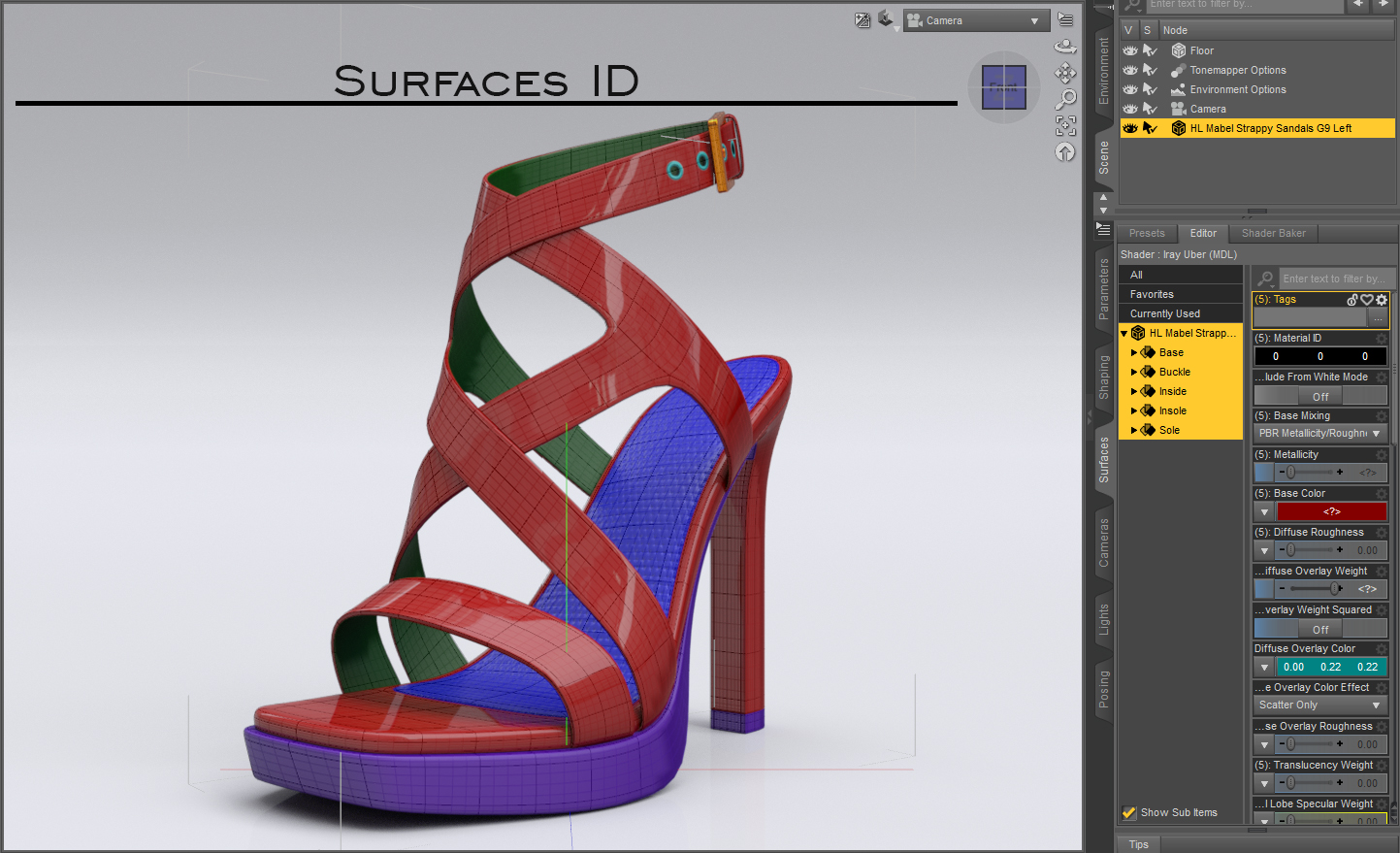This screenshot has height=853, width=1400.
Task: Go to previous Scene filter result arrow
Action: pos(1358,5)
